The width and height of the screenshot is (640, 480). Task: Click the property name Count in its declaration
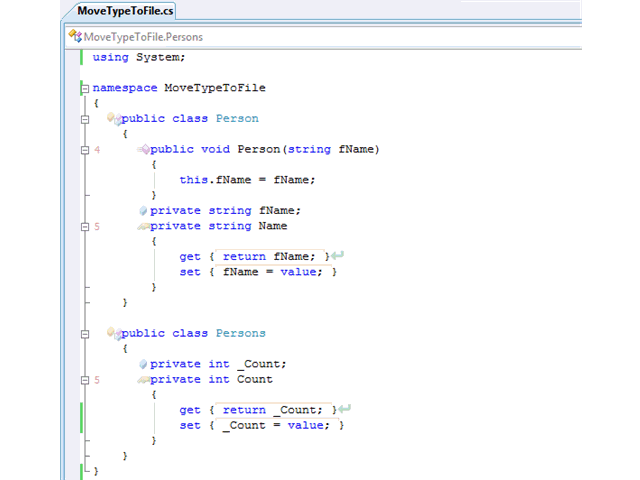pos(255,379)
